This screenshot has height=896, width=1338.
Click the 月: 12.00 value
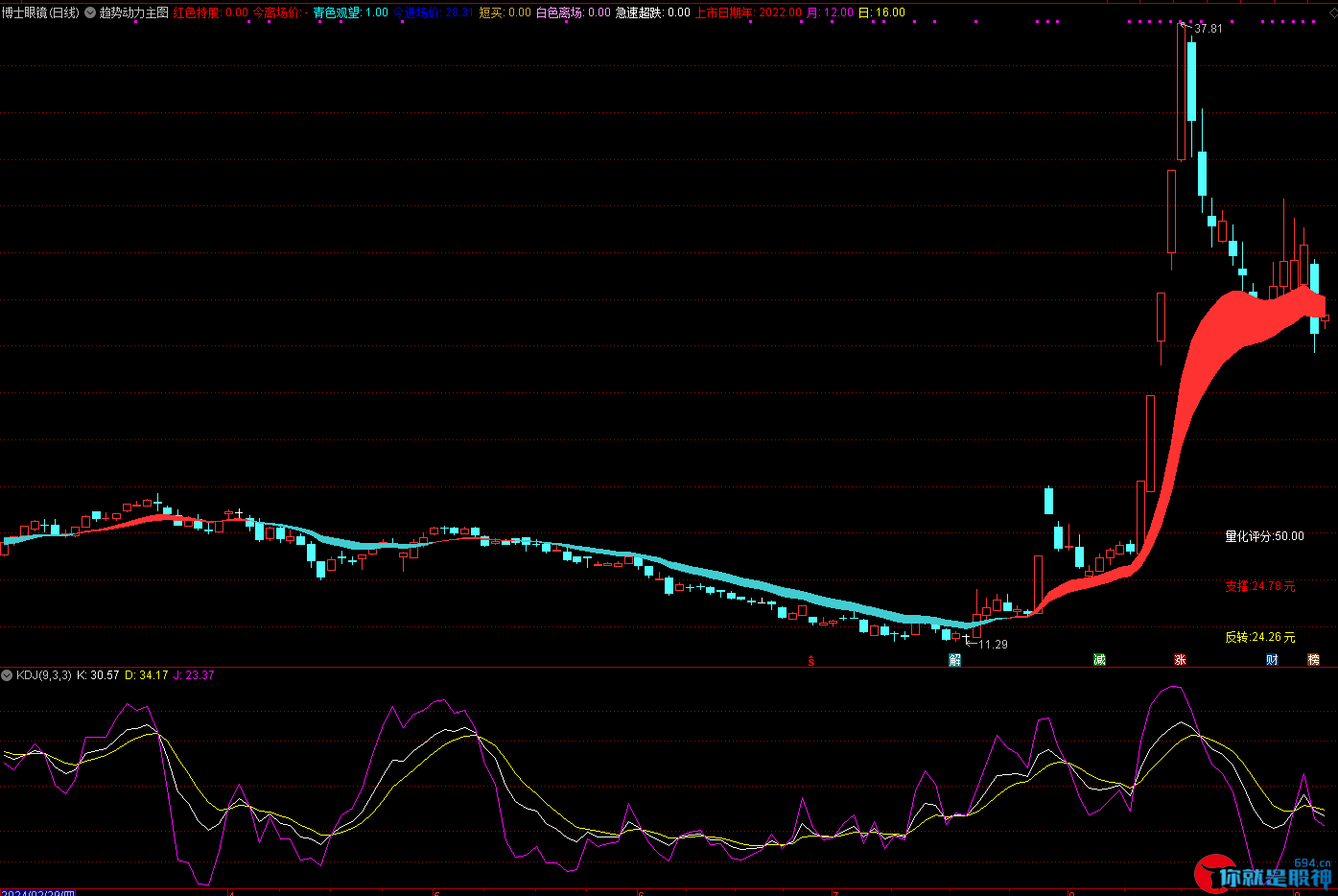[830, 12]
